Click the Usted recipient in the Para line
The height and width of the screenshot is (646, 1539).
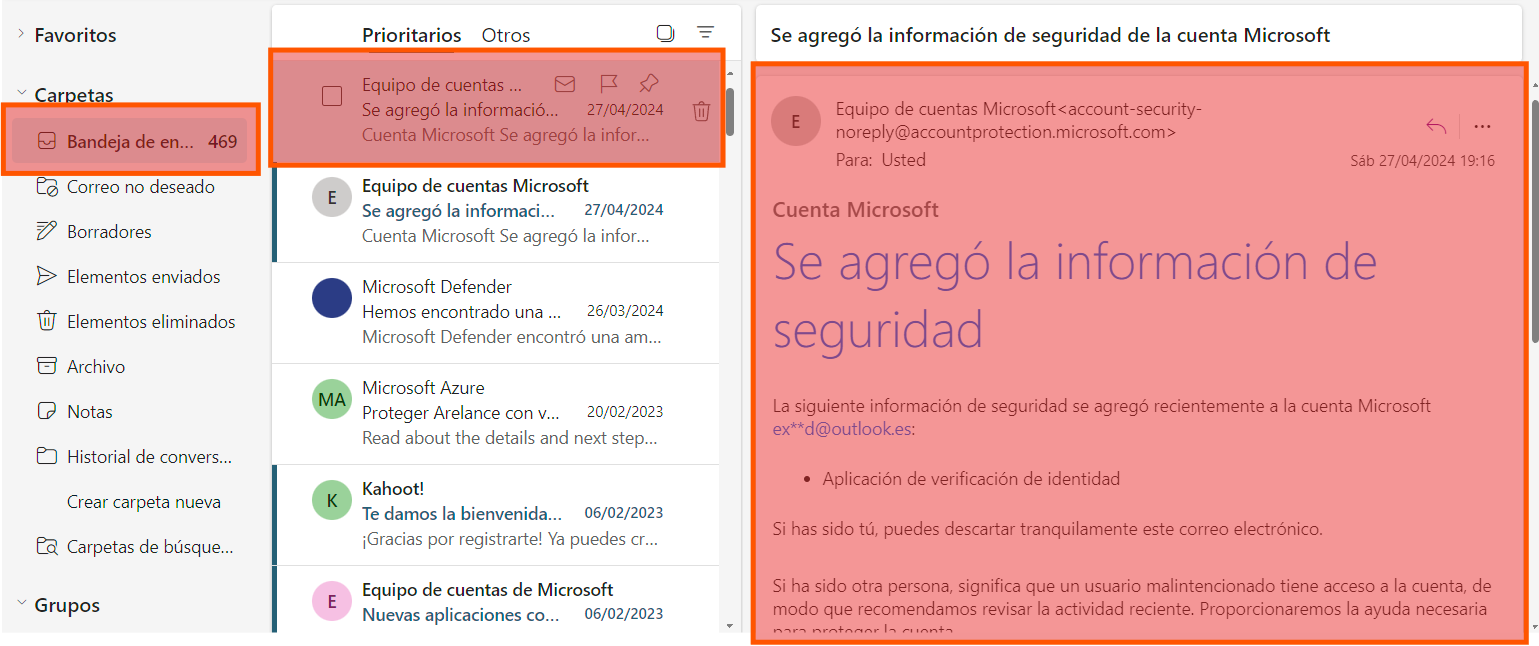(x=904, y=160)
